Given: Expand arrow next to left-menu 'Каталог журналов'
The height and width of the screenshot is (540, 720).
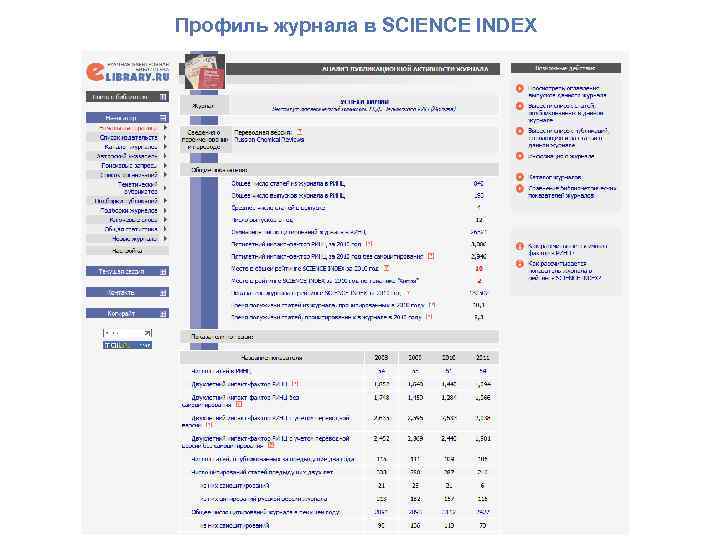Looking at the screenshot, I should pyautogui.click(x=165, y=147).
